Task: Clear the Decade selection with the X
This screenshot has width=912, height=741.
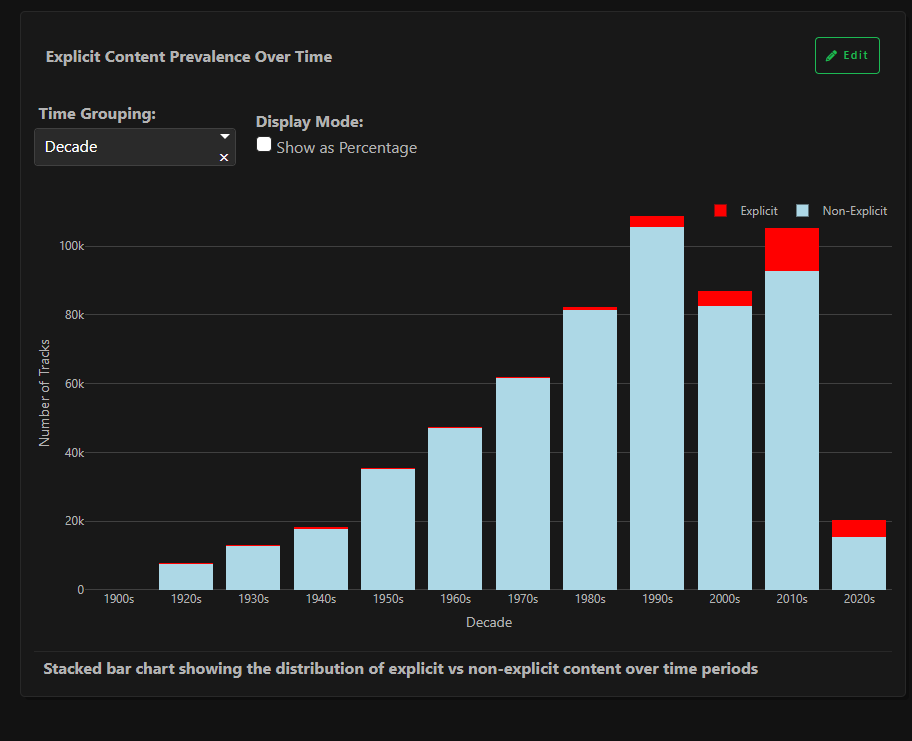Action: (224, 158)
